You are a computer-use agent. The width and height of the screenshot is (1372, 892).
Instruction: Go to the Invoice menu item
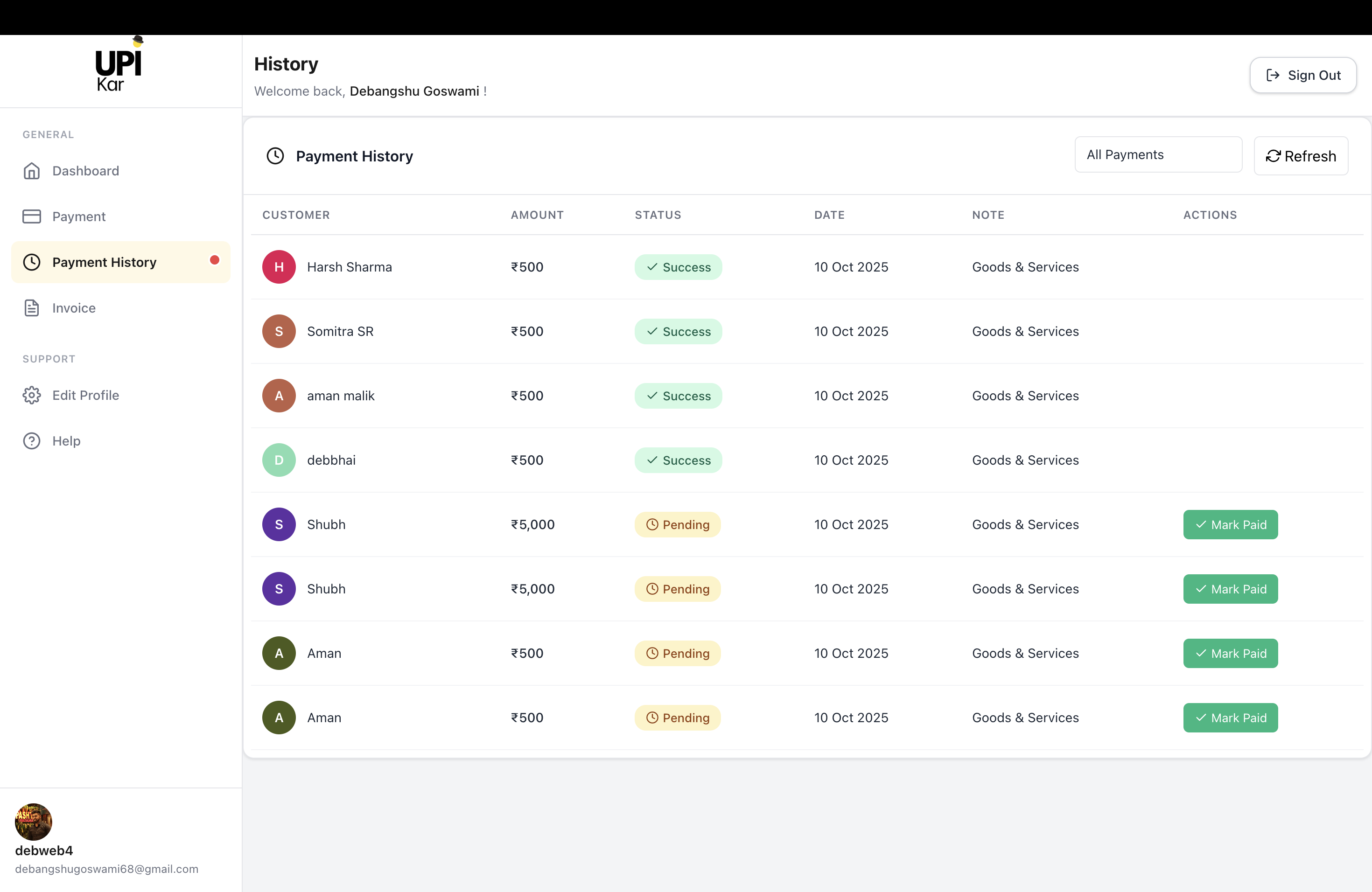tap(74, 308)
